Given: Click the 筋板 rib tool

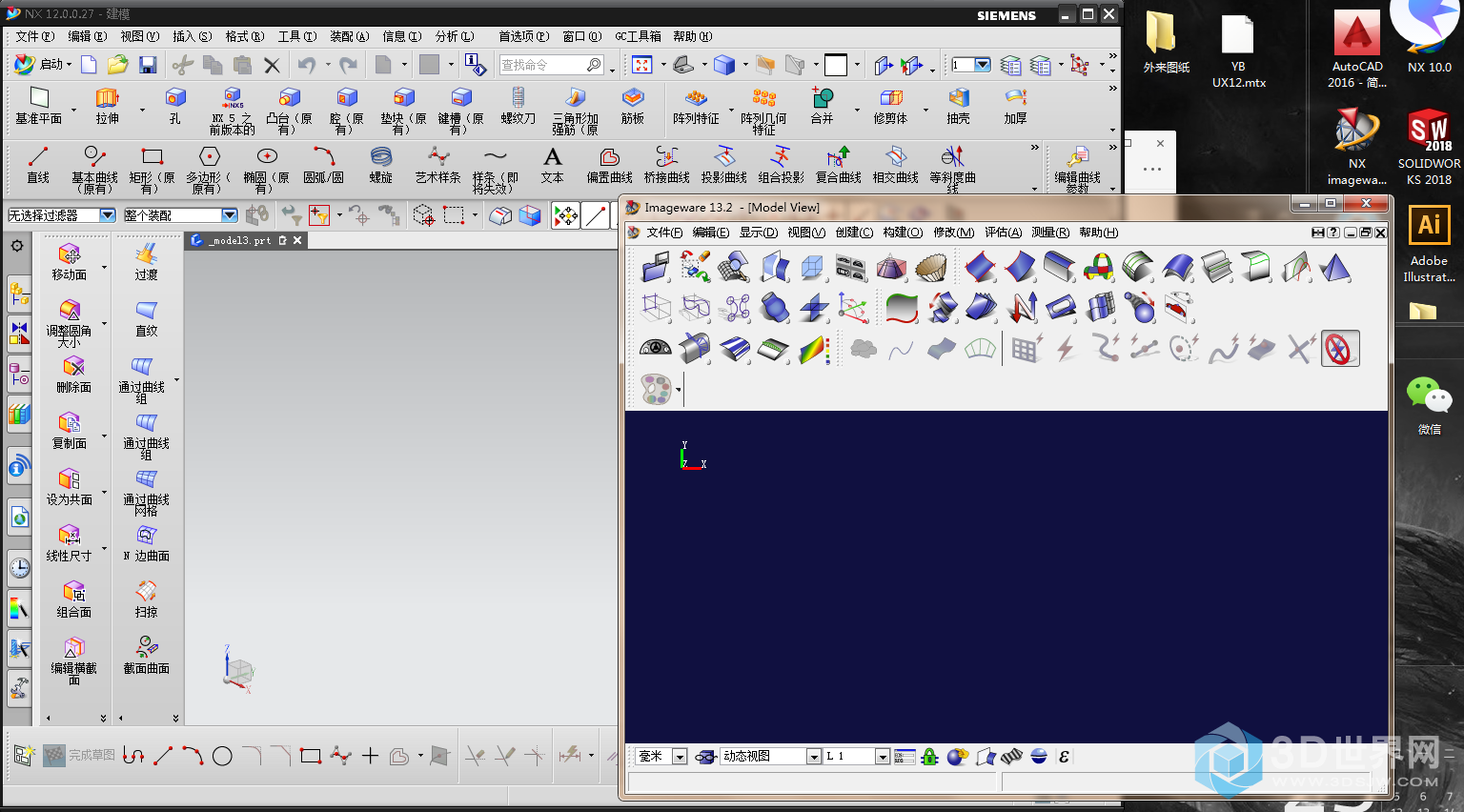Looking at the screenshot, I should 633,105.
